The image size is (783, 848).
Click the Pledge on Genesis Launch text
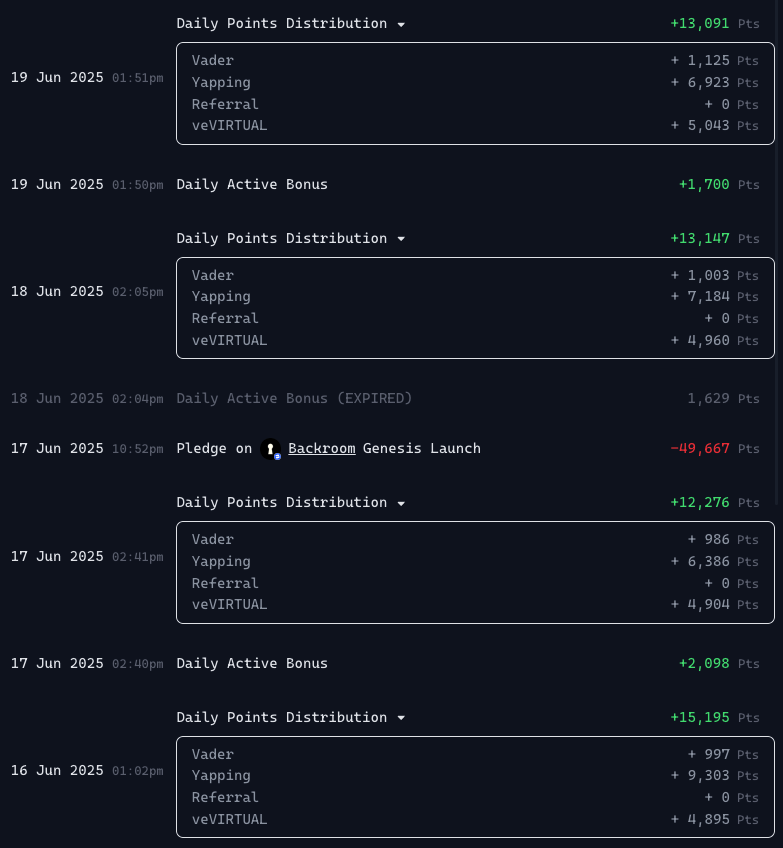(329, 449)
